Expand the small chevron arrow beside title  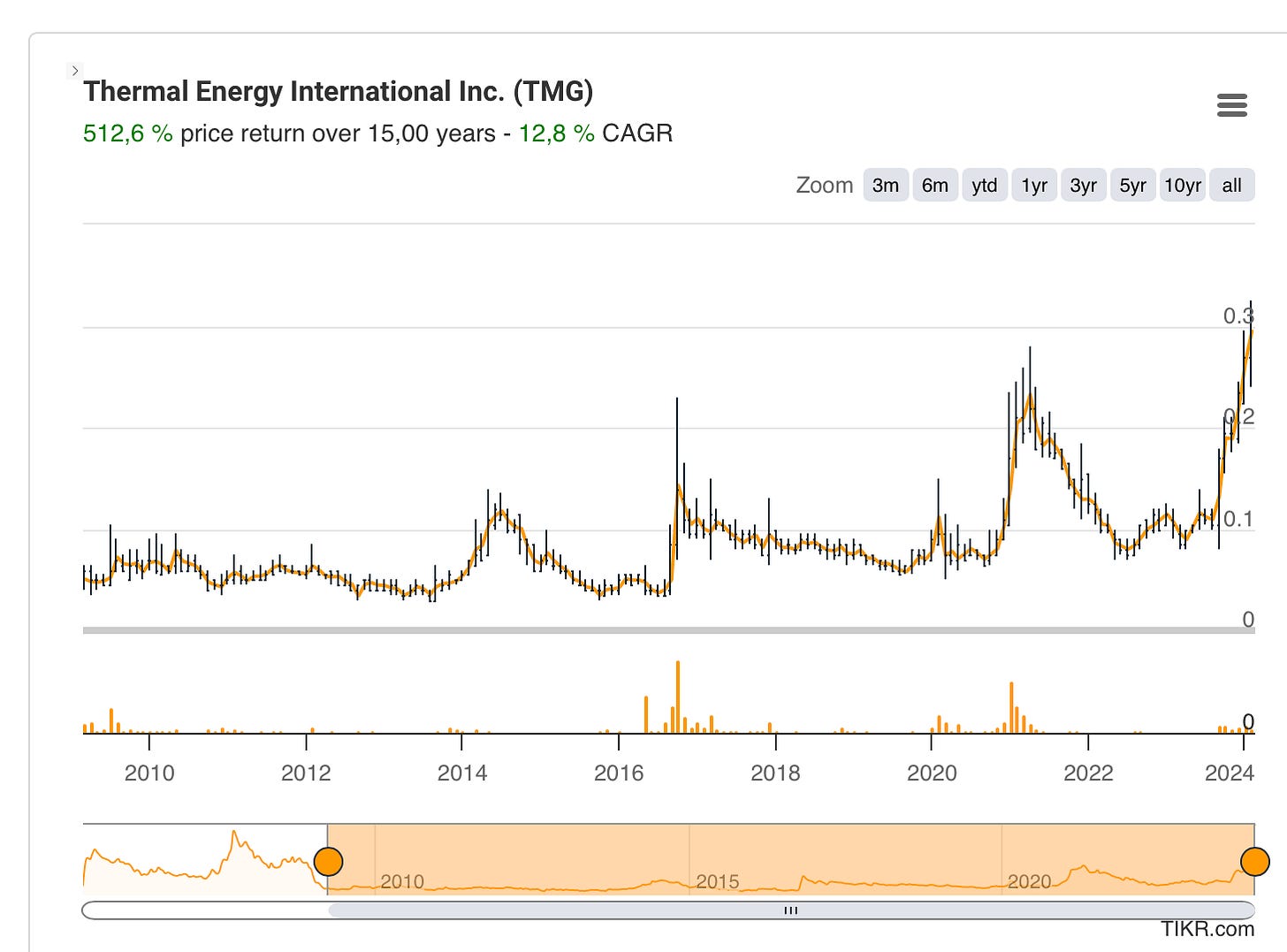point(75,71)
